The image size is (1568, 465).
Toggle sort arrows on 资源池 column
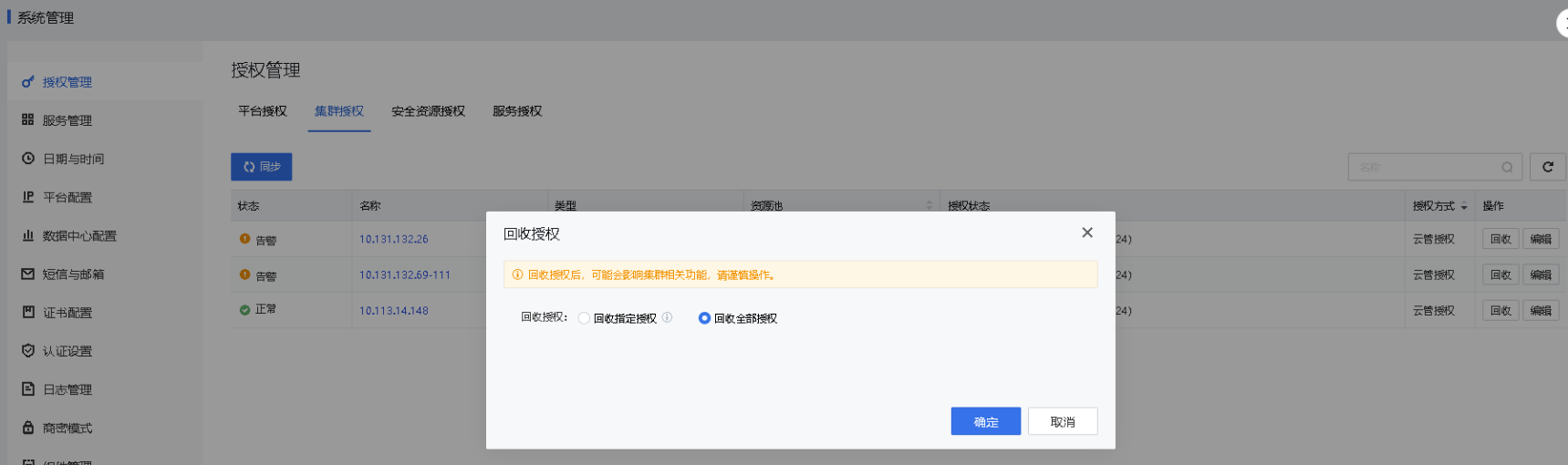point(929,206)
